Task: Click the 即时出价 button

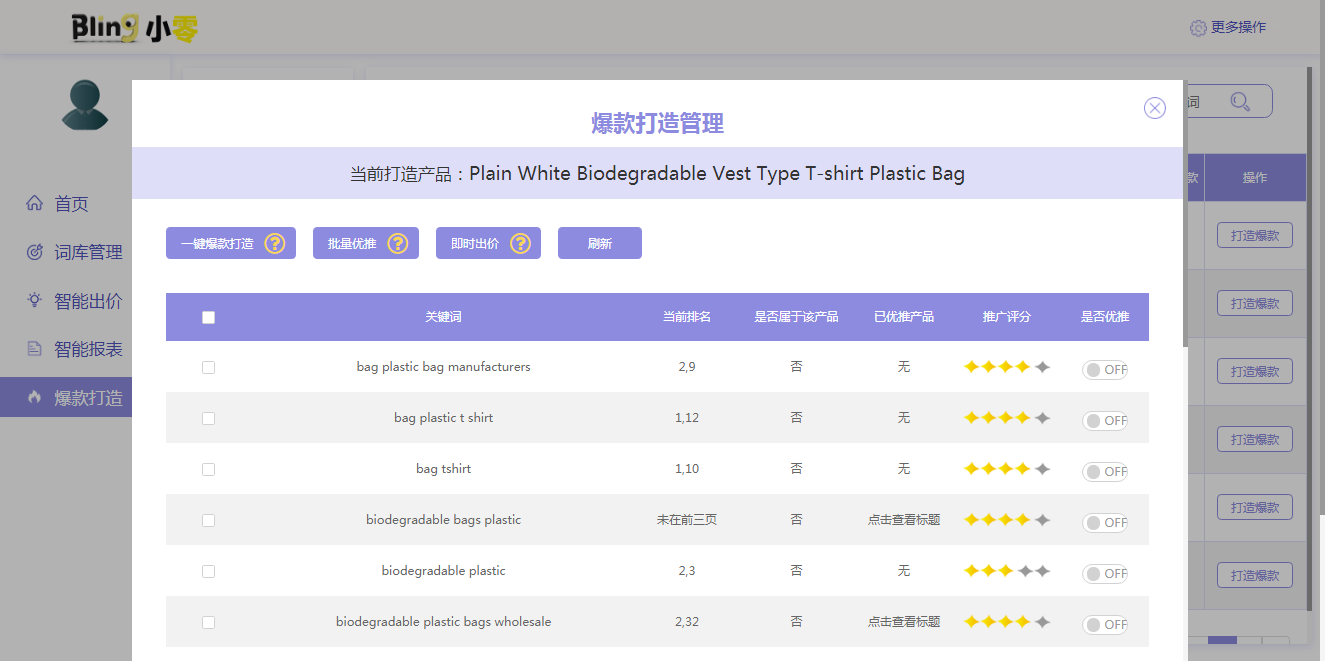Action: 488,243
